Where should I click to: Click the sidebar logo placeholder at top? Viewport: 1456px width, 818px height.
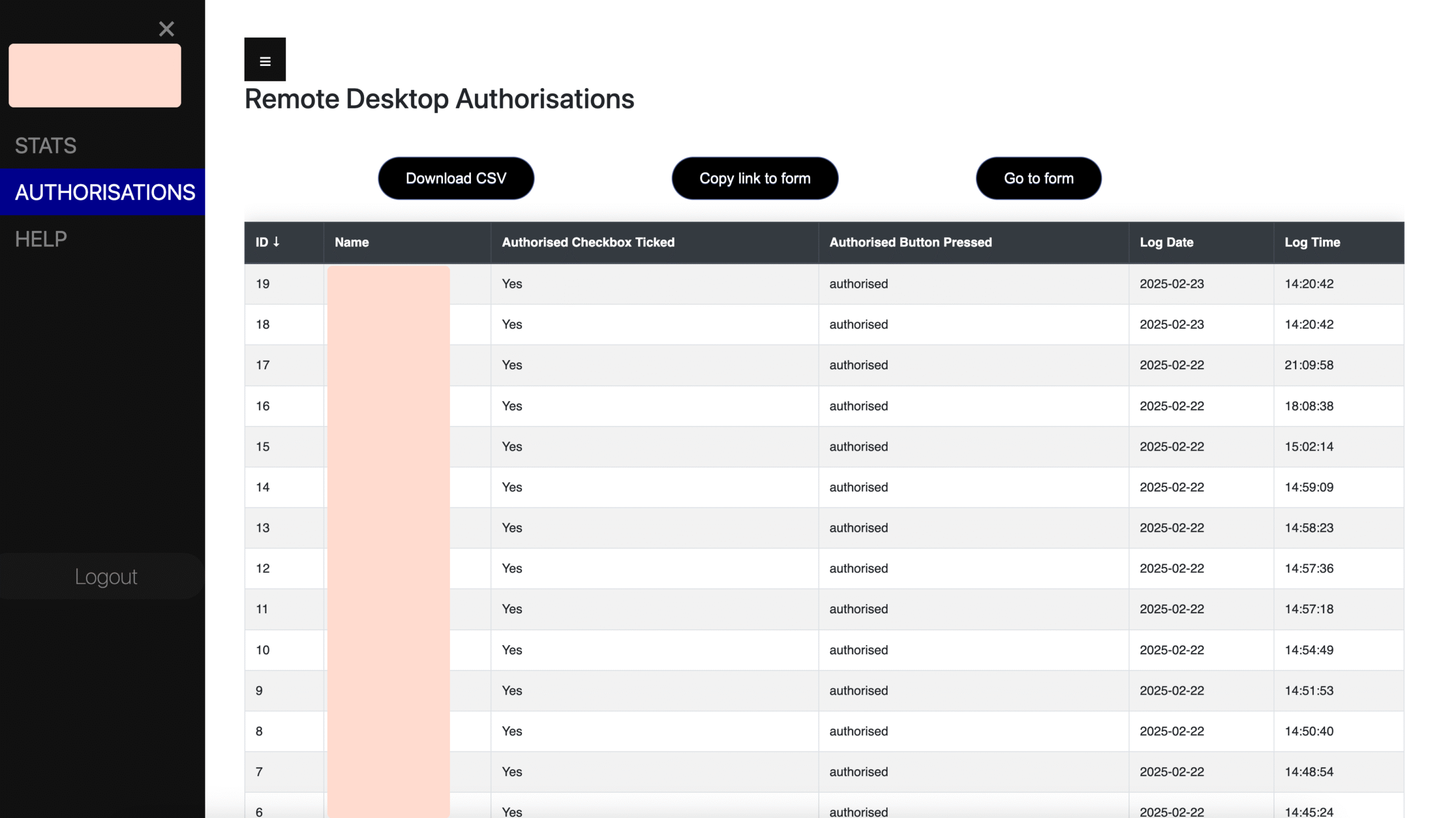coord(95,75)
